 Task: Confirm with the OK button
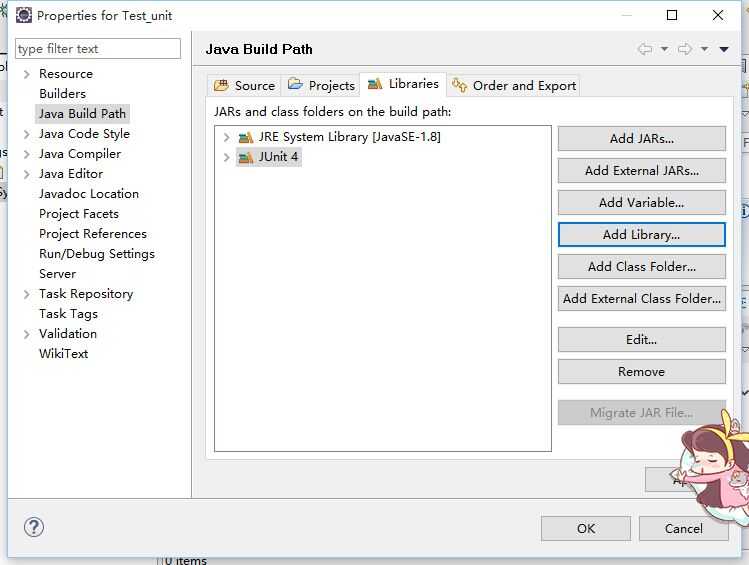point(586,528)
